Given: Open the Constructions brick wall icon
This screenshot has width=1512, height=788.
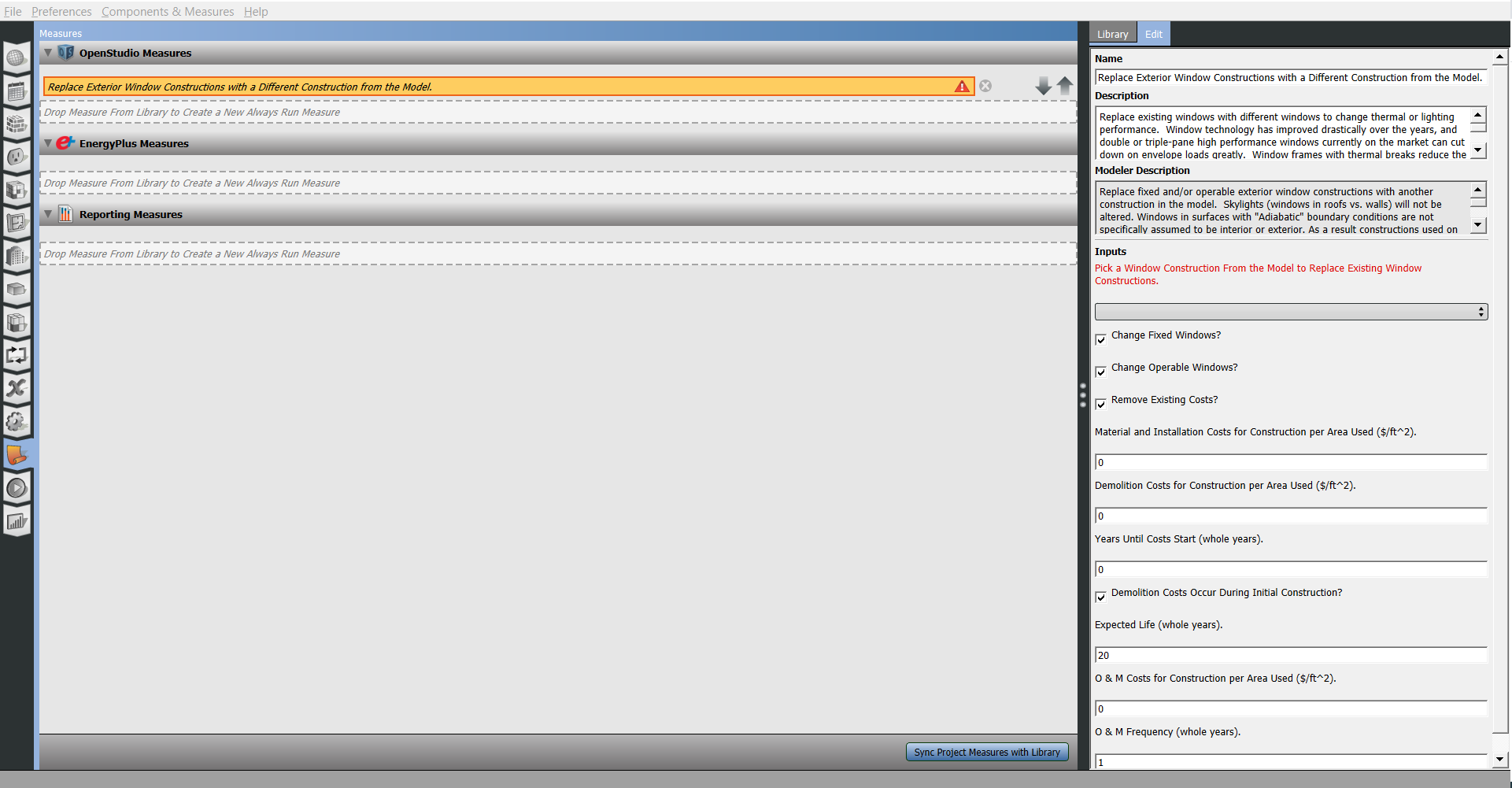Looking at the screenshot, I should pos(17,124).
